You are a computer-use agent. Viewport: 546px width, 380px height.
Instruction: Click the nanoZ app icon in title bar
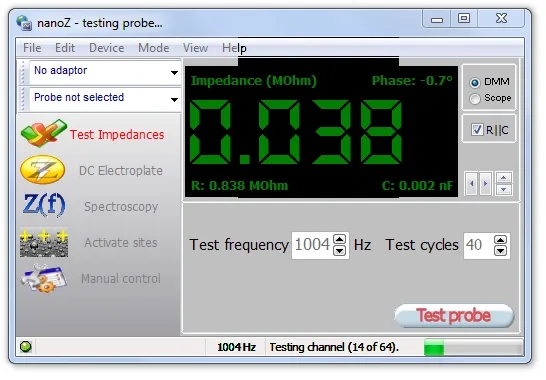24,23
